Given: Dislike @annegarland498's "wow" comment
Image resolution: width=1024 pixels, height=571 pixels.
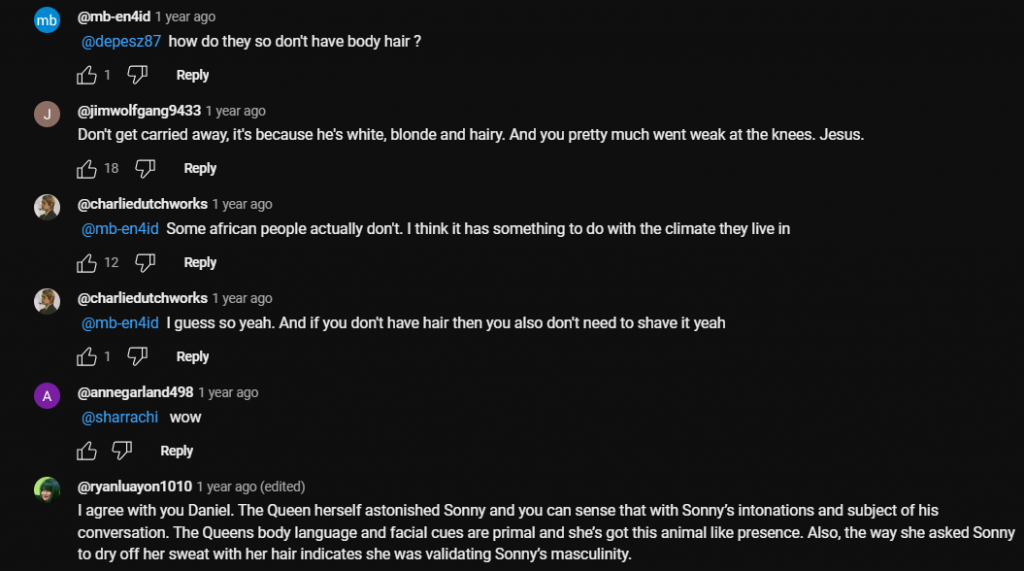Looking at the screenshot, I should pyautogui.click(x=122, y=451).
